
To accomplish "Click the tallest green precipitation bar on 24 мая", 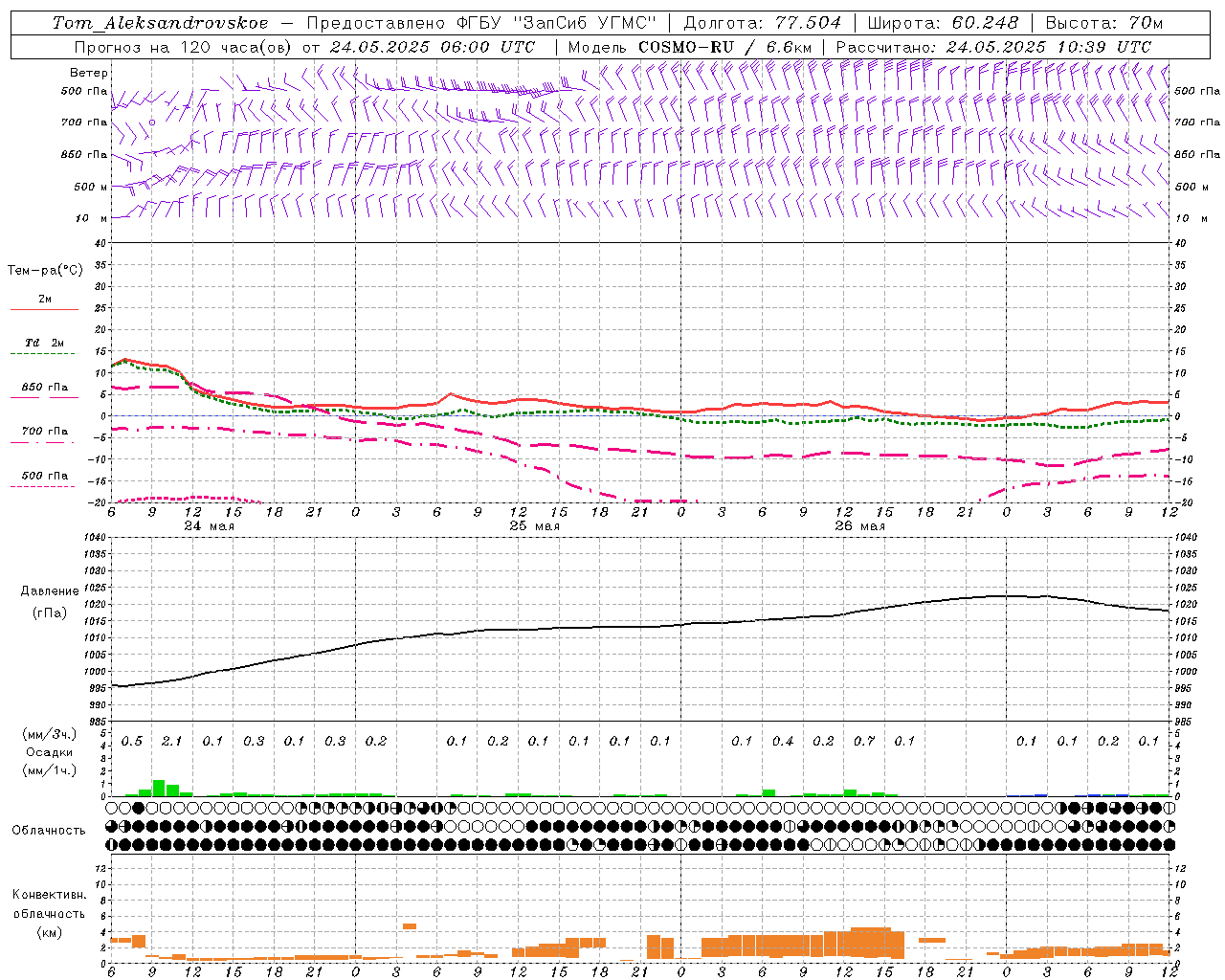I will 159,788.
